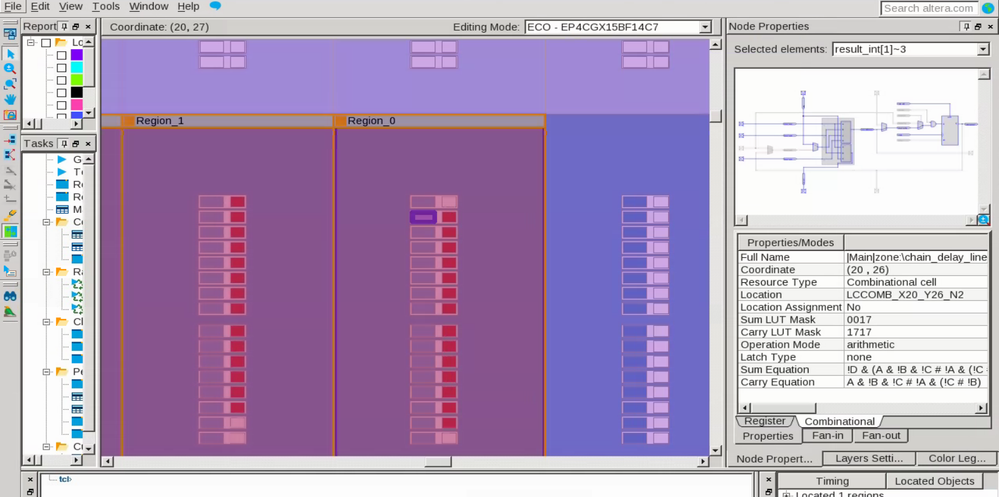
Task: Click the green bird icon below binoculars
Action: 10,312
